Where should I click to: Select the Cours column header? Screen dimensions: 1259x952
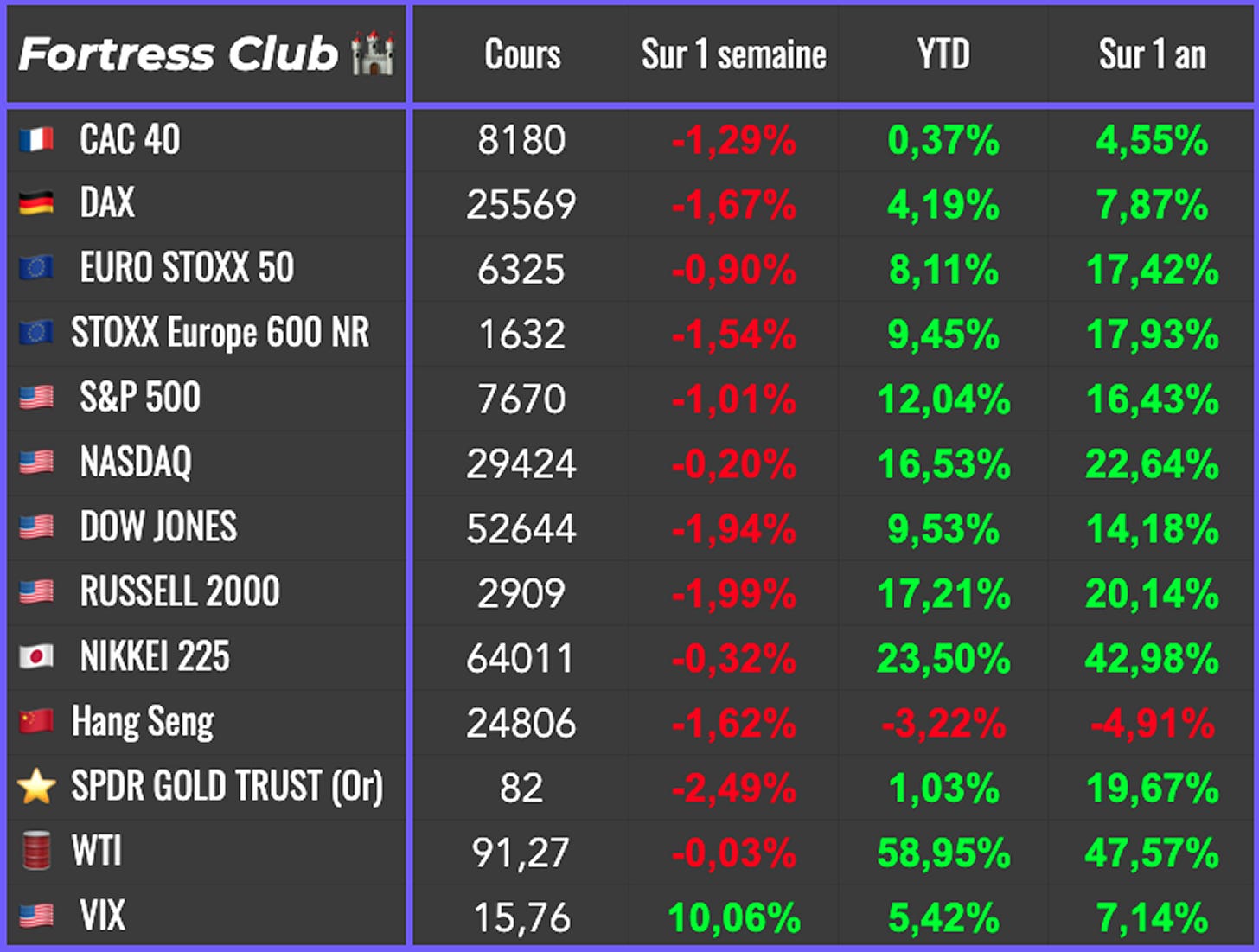click(522, 54)
